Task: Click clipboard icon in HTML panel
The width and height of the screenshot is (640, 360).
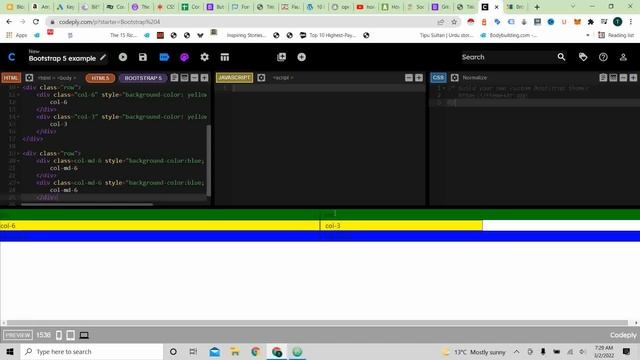Action: pyautogui.click(x=174, y=78)
